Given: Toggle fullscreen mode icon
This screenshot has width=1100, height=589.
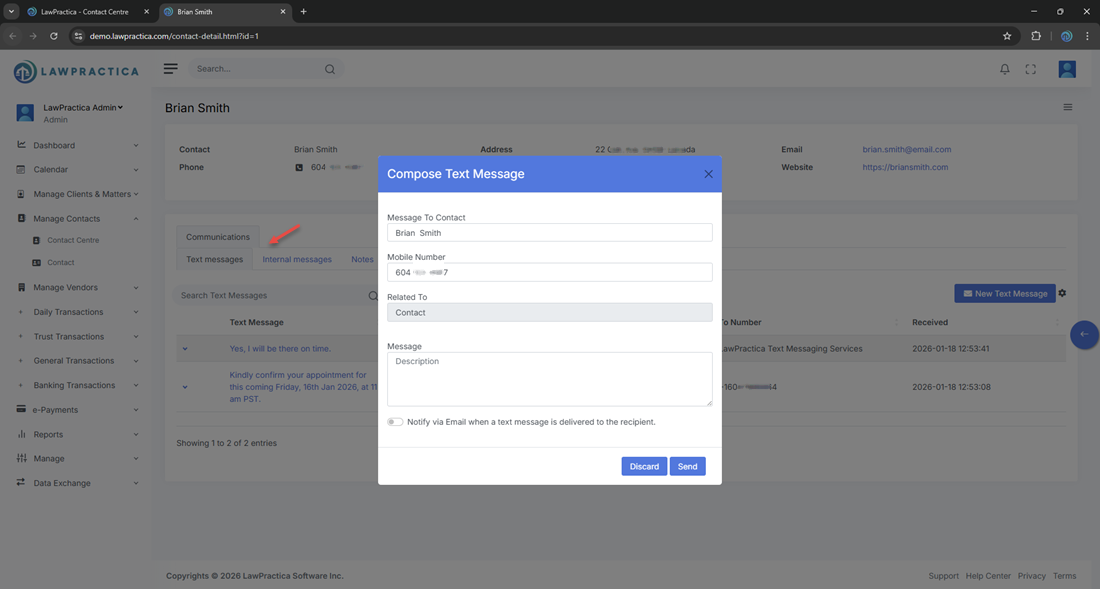Looking at the screenshot, I should coord(1031,69).
